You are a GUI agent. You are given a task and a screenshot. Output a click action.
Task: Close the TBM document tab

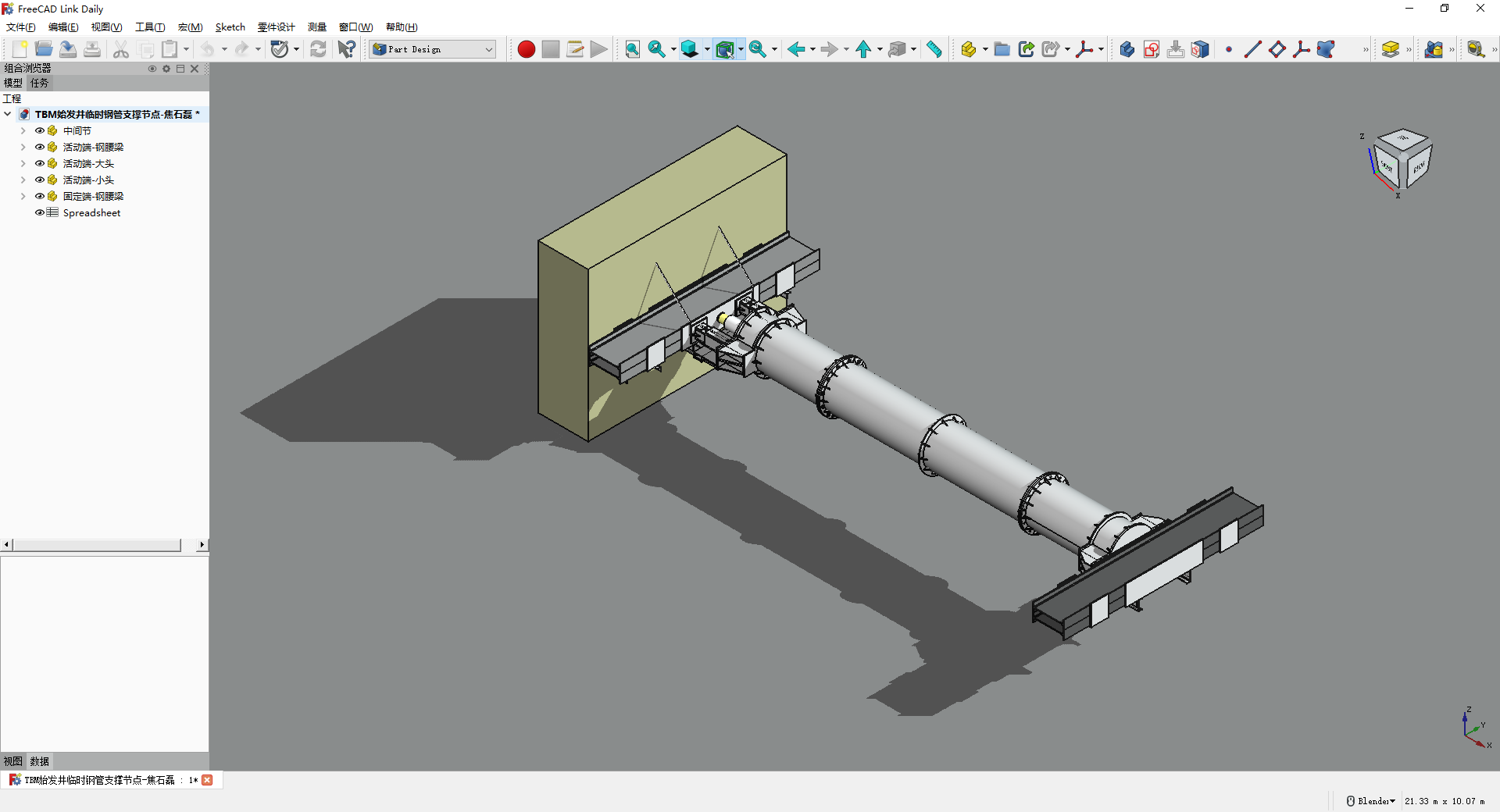click(x=207, y=780)
